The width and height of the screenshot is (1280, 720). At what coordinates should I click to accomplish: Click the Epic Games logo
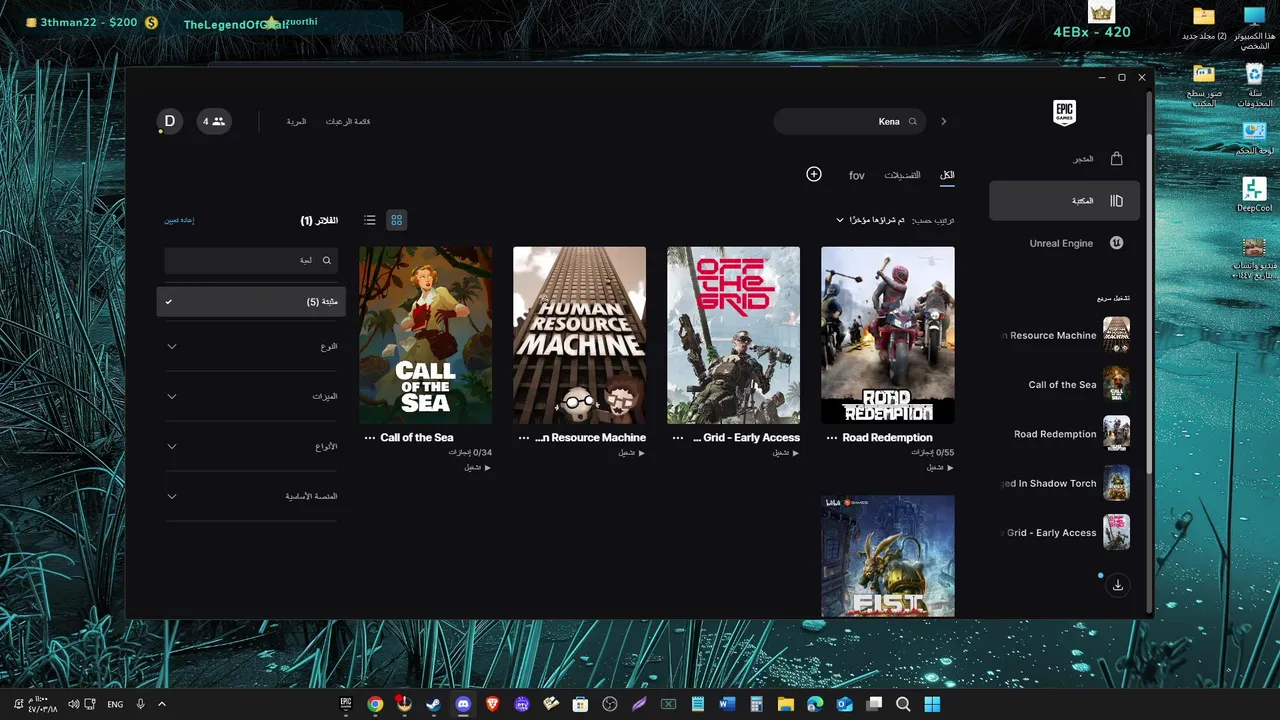[1064, 112]
